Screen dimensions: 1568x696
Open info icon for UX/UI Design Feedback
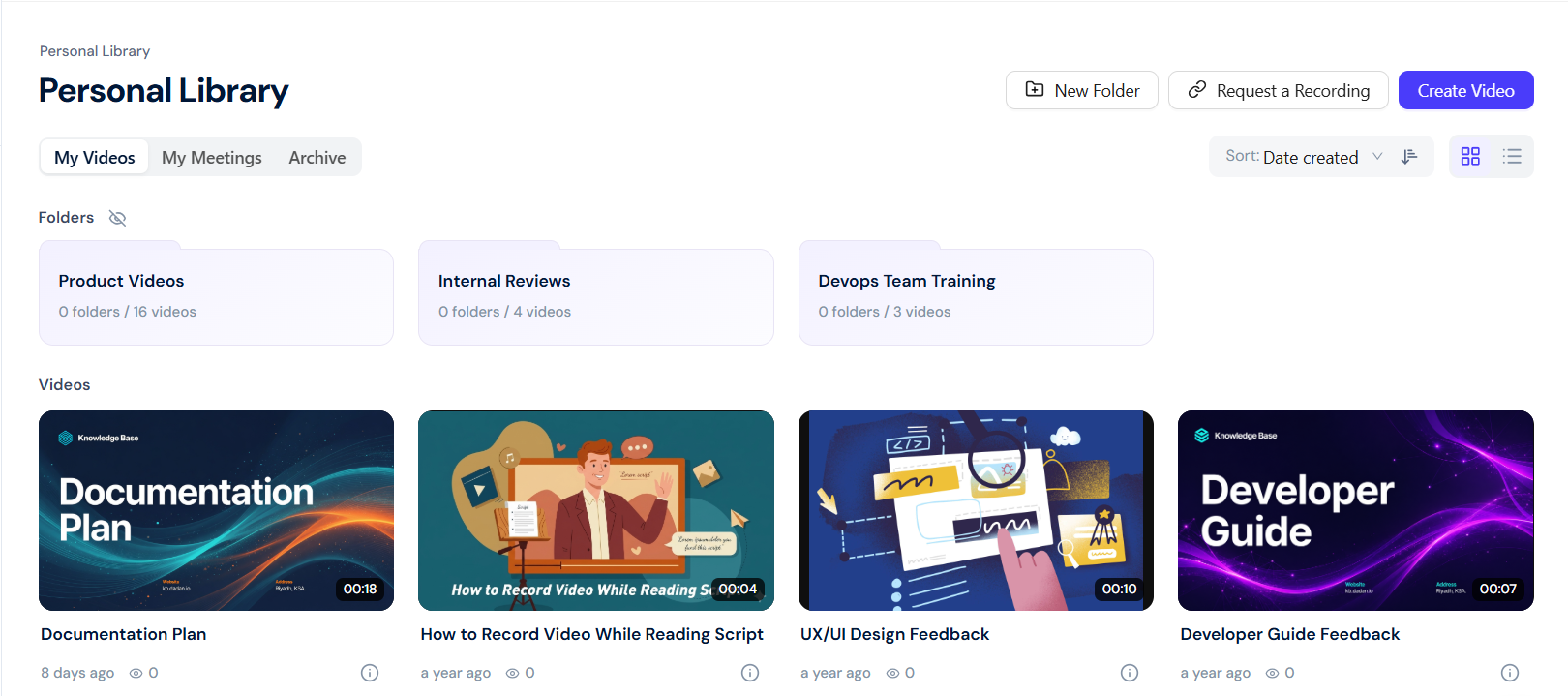[x=1130, y=673]
